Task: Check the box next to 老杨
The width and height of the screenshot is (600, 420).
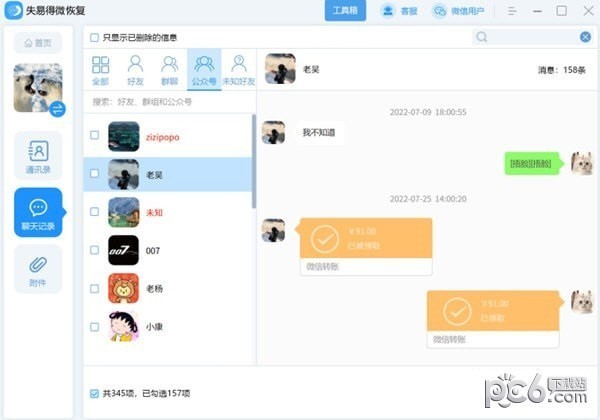Action: point(94,288)
